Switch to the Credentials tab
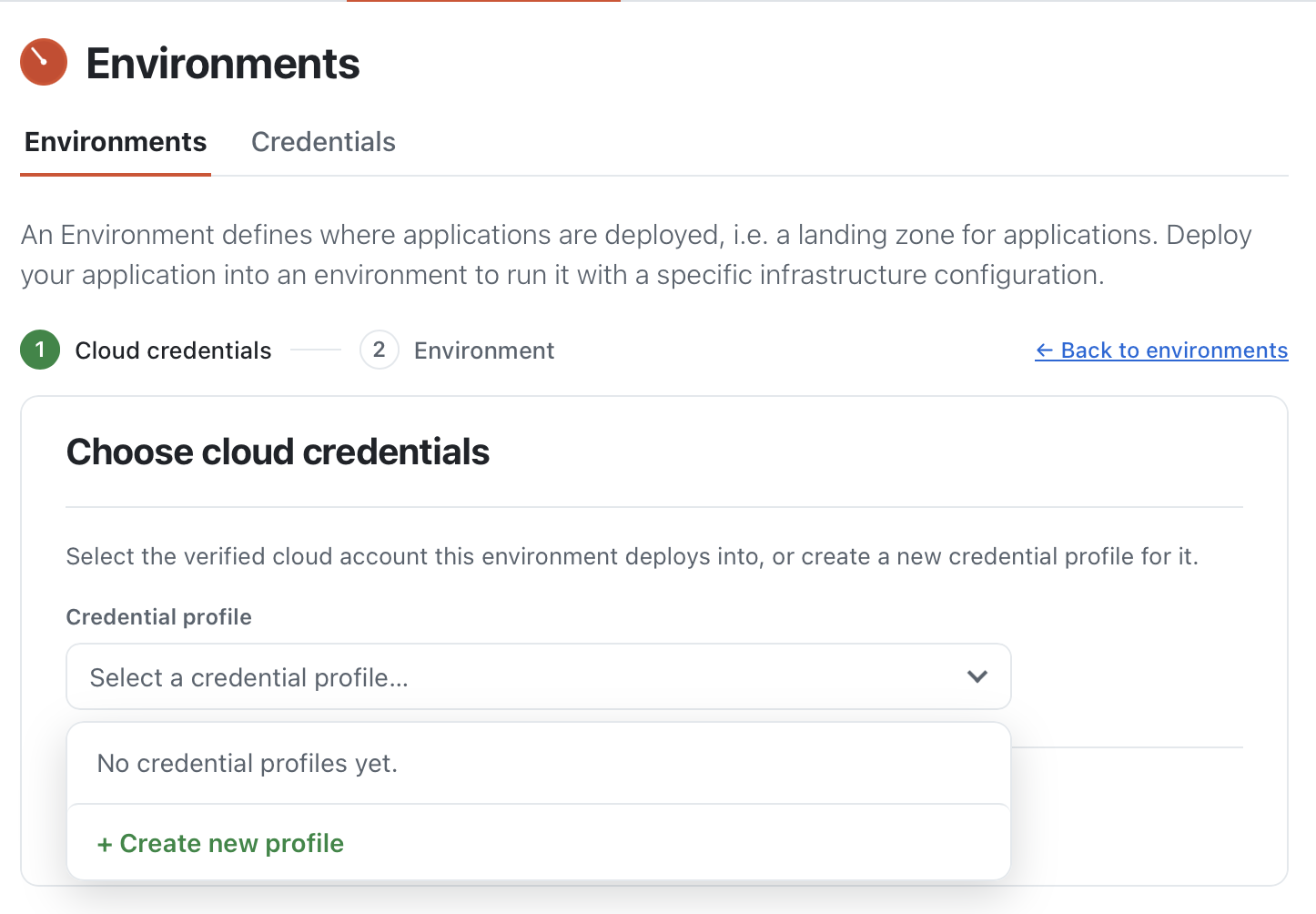 (323, 142)
